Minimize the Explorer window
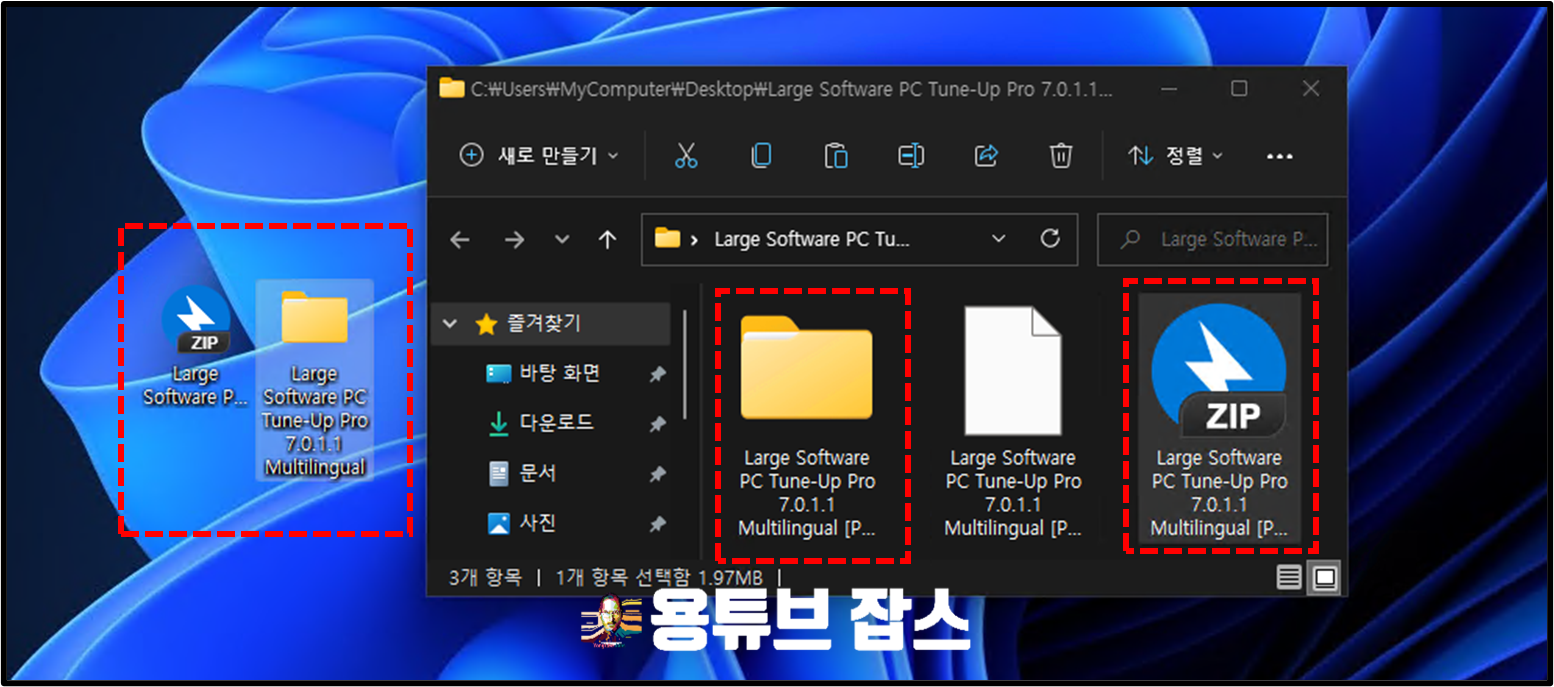1554x687 pixels. 1168,88
